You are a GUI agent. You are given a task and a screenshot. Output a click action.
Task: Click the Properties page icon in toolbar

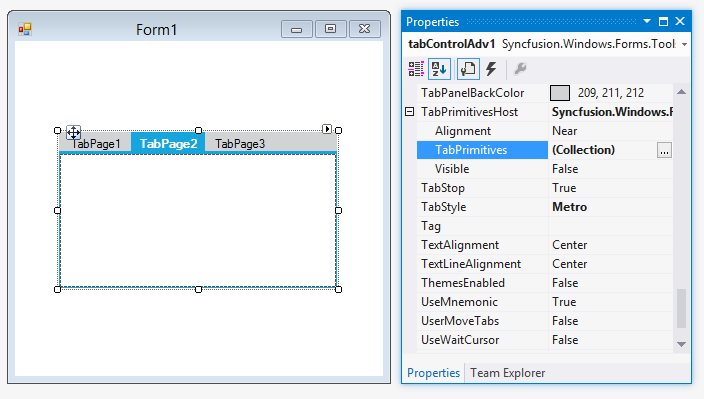[x=468, y=69]
